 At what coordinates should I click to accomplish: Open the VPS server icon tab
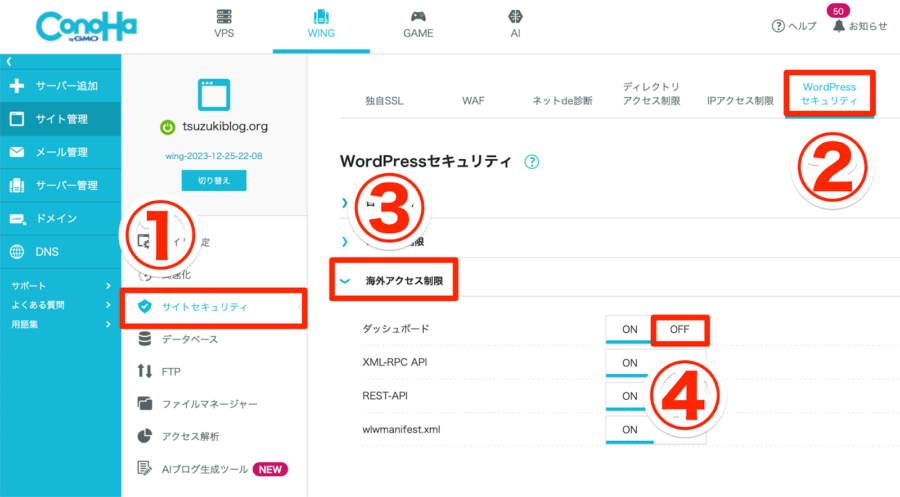click(224, 16)
